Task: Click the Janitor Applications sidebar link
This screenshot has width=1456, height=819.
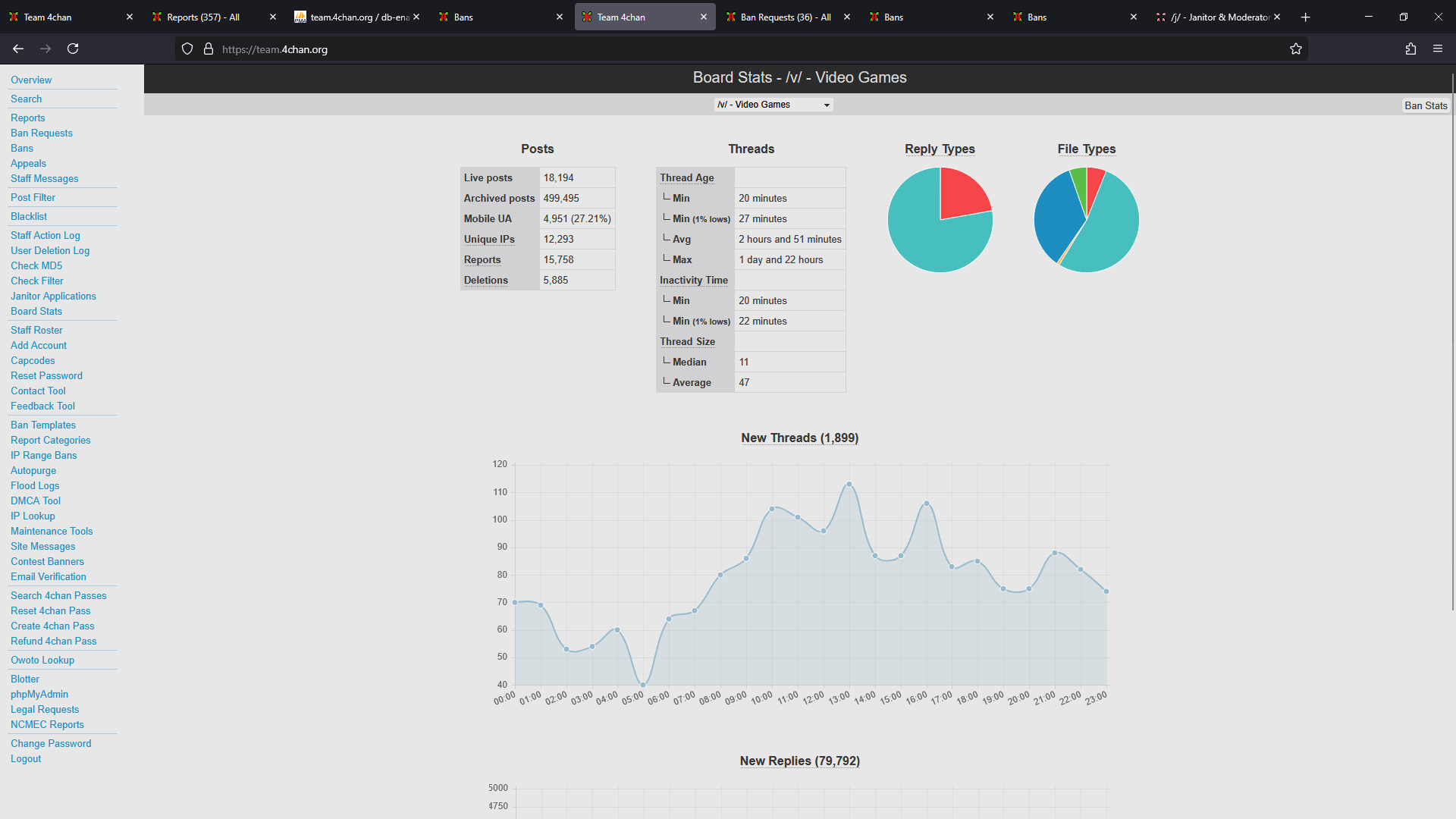Action: (x=53, y=296)
